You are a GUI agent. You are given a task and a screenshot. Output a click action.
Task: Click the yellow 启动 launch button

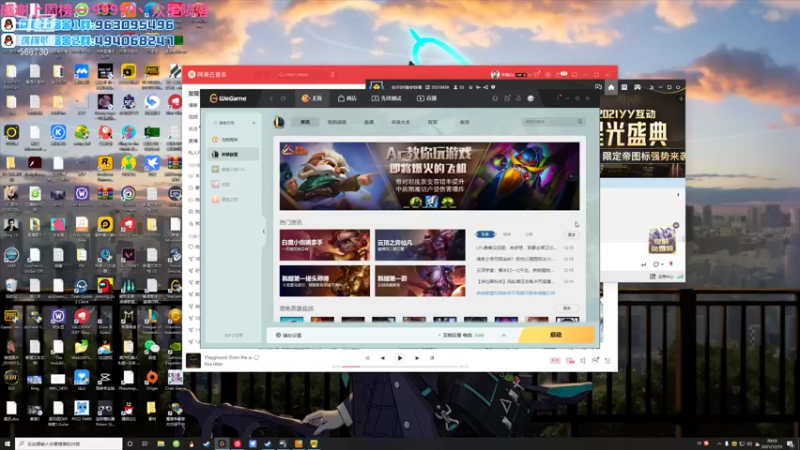tap(556, 335)
